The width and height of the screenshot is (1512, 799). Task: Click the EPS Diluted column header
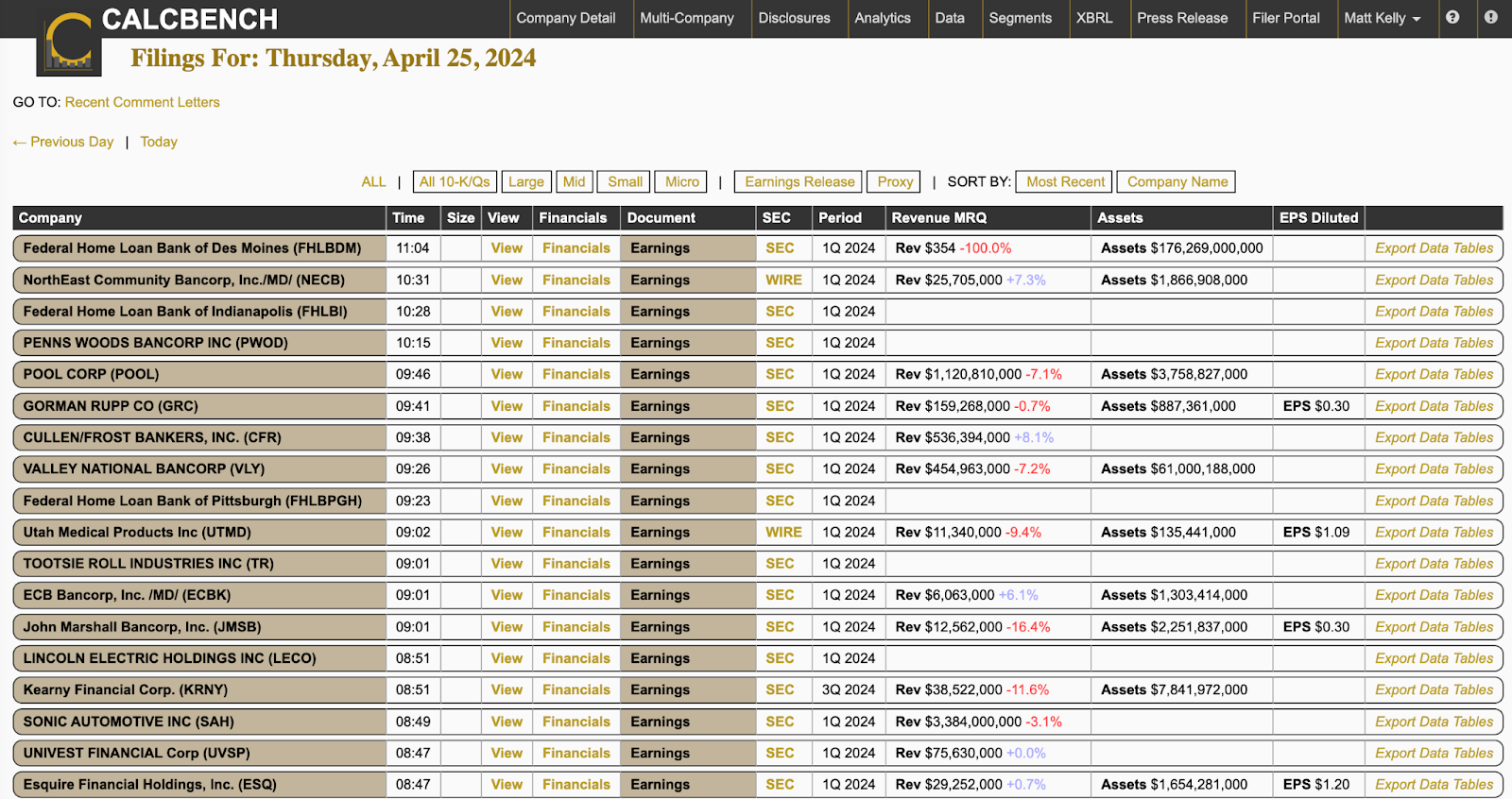pos(1318,217)
